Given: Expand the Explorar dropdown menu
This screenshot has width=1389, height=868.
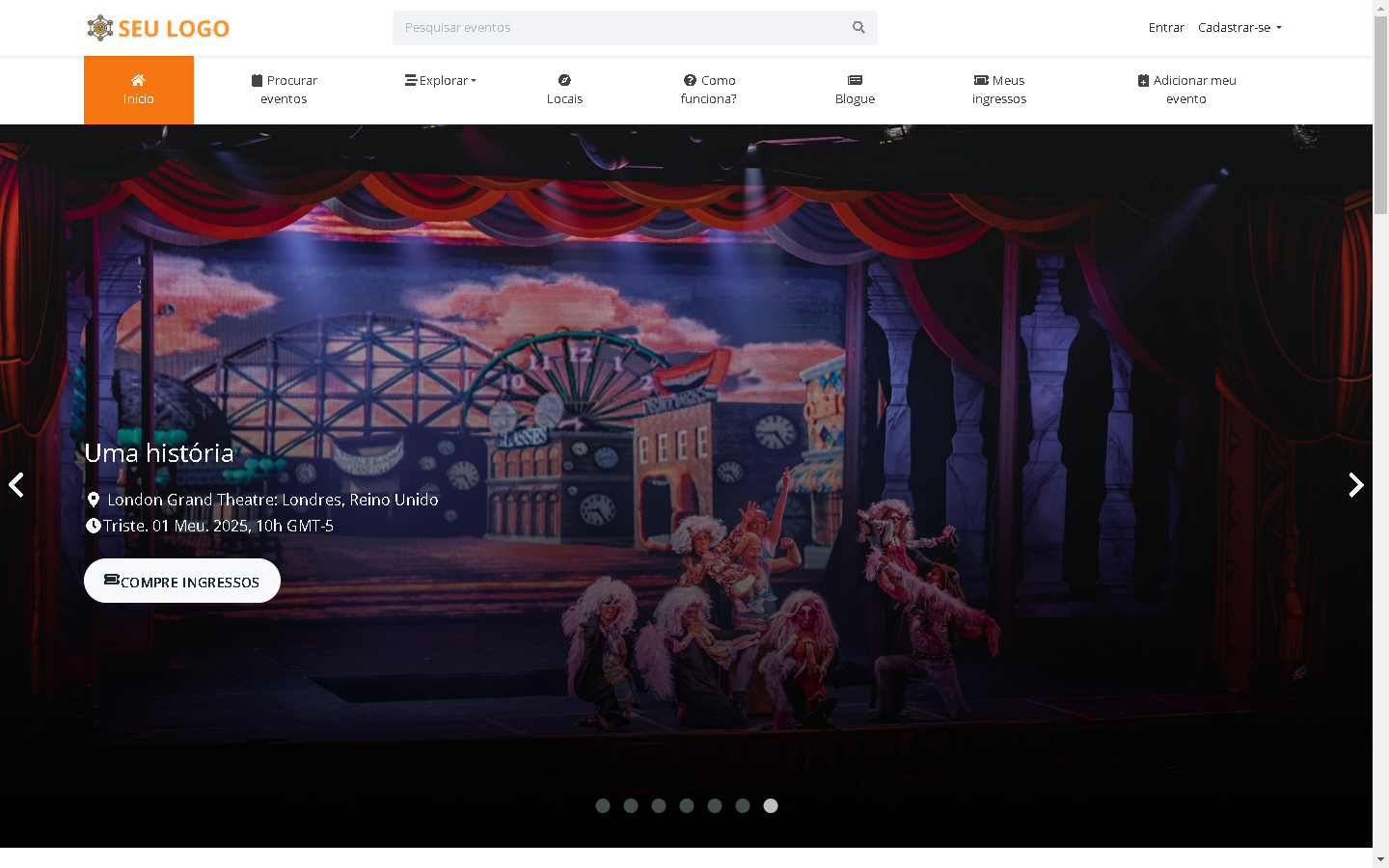Looking at the screenshot, I should click(441, 81).
